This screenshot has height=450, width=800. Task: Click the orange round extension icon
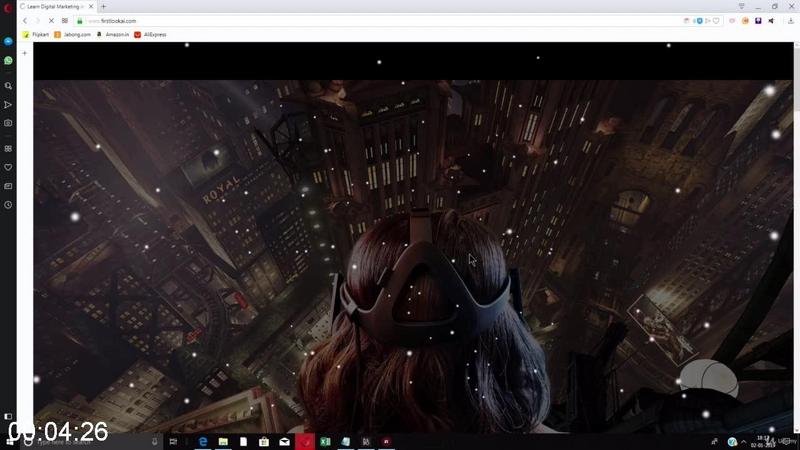click(x=745, y=21)
